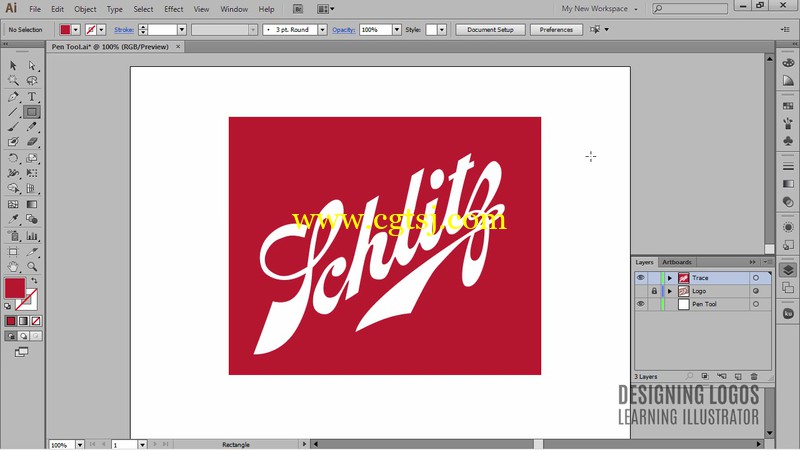Click the Preferences button
This screenshot has height=450, width=800.
[x=556, y=30]
